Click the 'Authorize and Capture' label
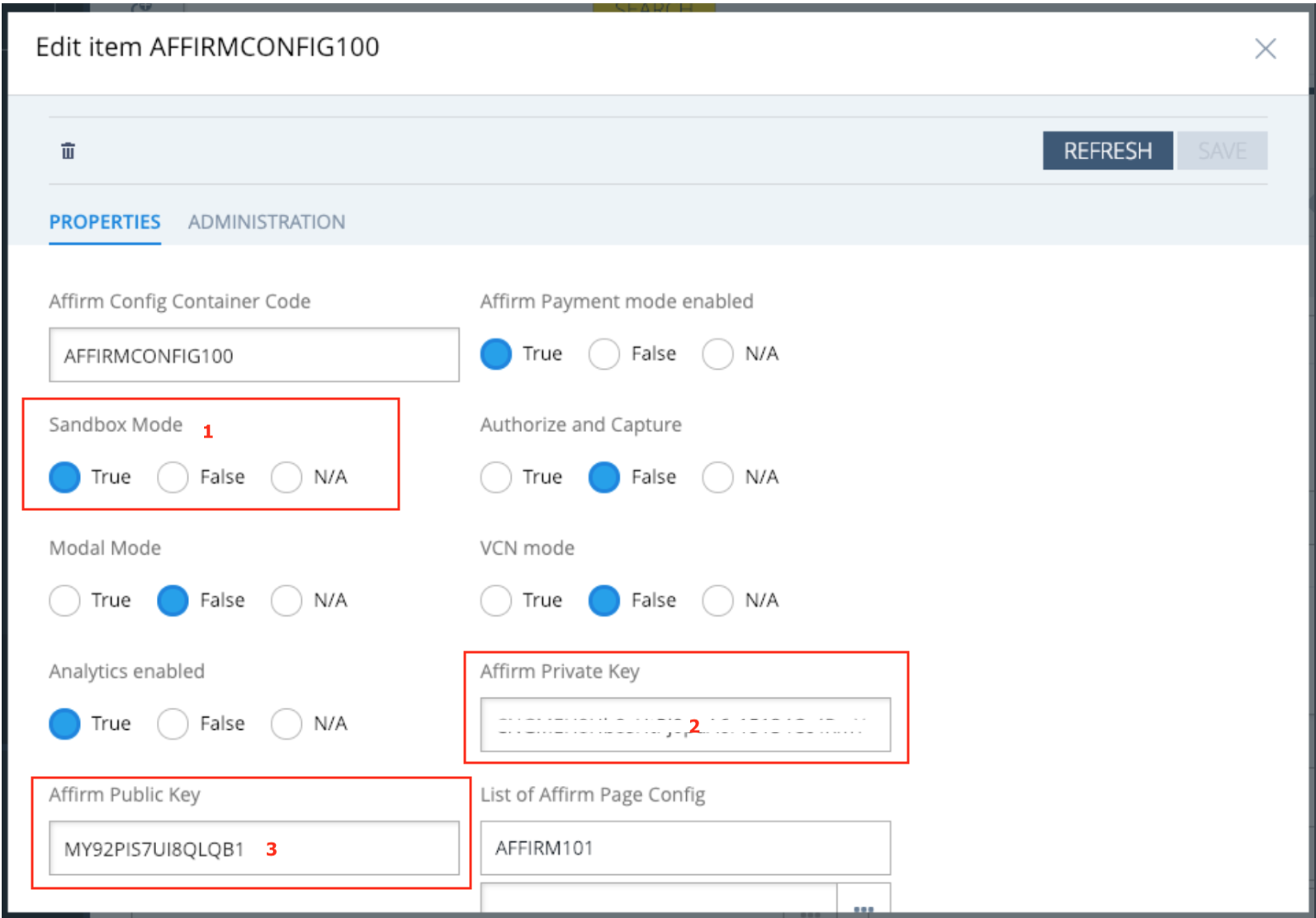 581,424
